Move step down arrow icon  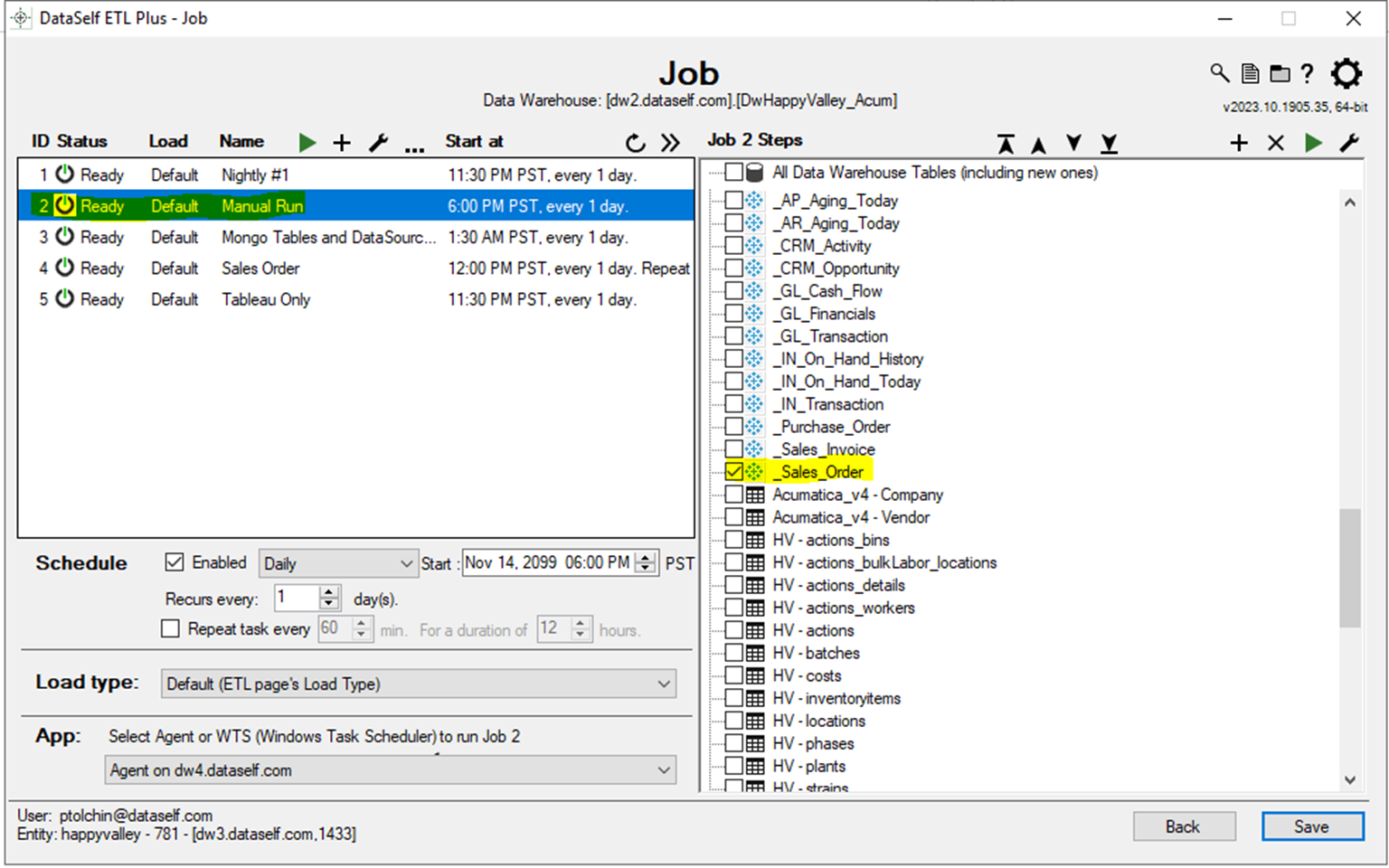[x=1073, y=143]
